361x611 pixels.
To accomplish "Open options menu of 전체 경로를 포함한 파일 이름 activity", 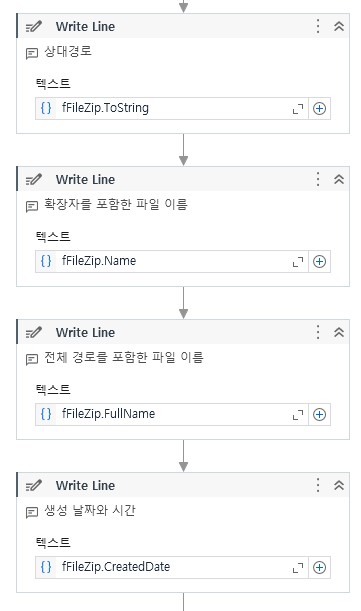I will (x=318, y=332).
